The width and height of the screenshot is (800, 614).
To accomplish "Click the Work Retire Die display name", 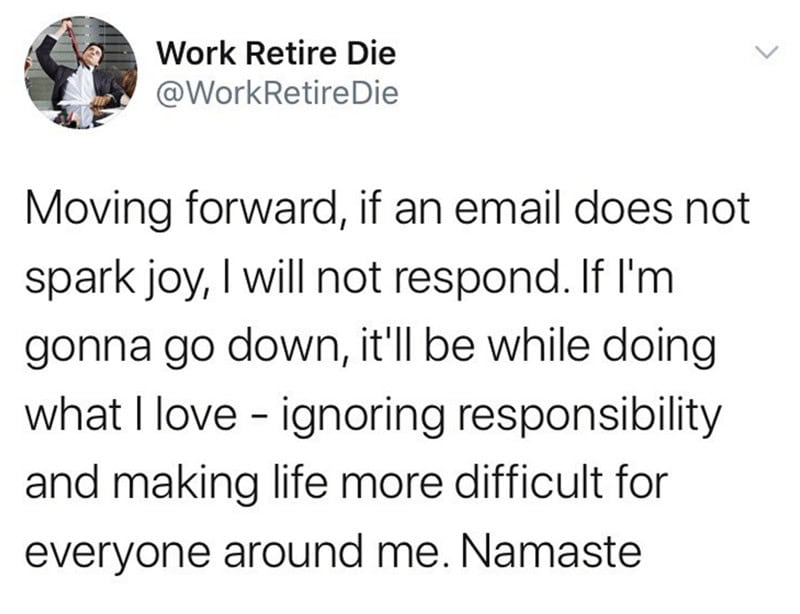I will (x=276, y=53).
